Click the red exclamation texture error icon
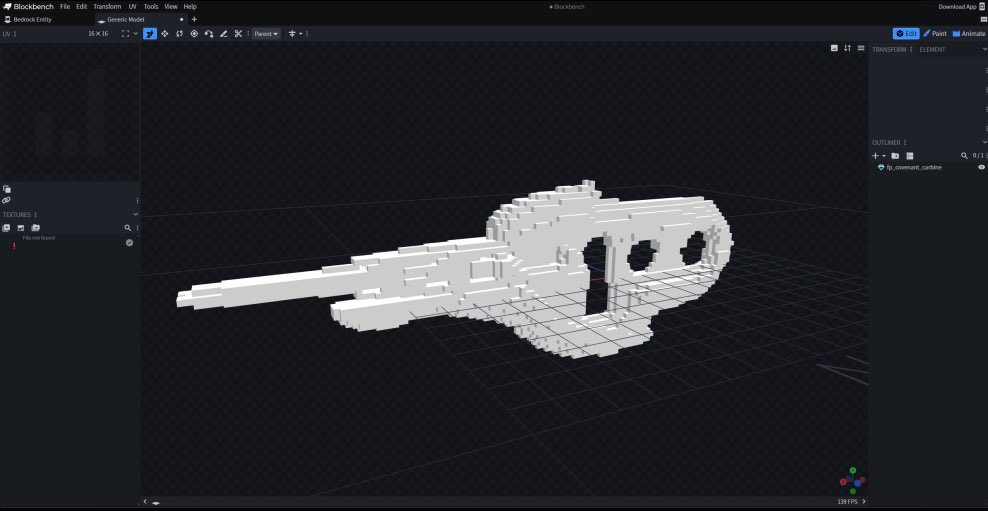Image resolution: width=988 pixels, height=511 pixels. click(x=14, y=246)
